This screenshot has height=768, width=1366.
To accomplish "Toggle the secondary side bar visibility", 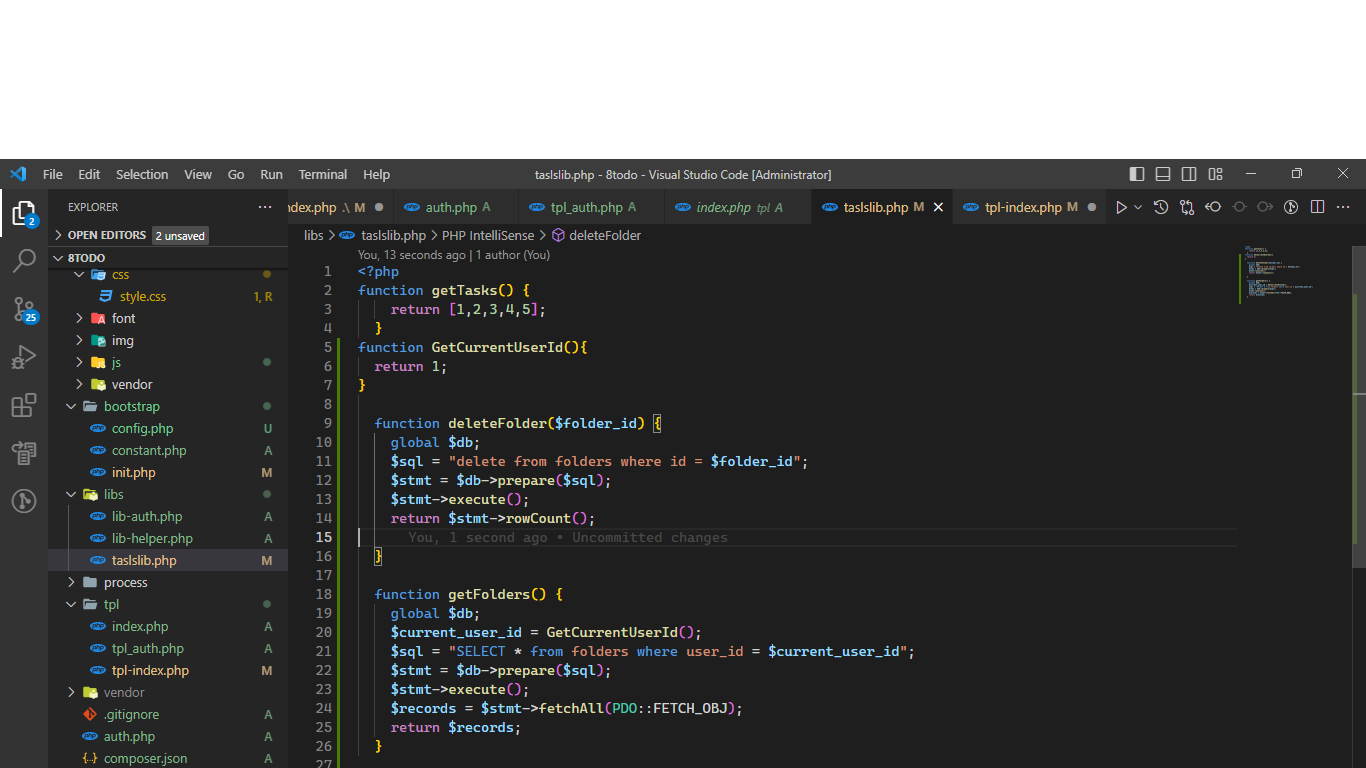I will click(1189, 174).
